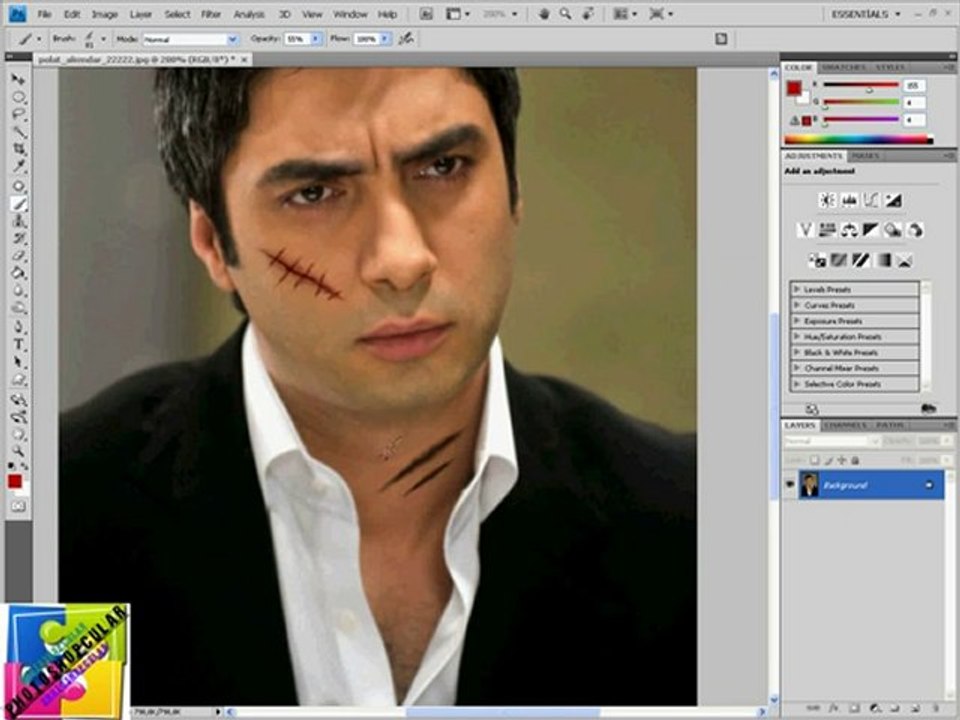Add a Levels adjustment from the Adjustments panel
The height and width of the screenshot is (720, 960).
(849, 200)
